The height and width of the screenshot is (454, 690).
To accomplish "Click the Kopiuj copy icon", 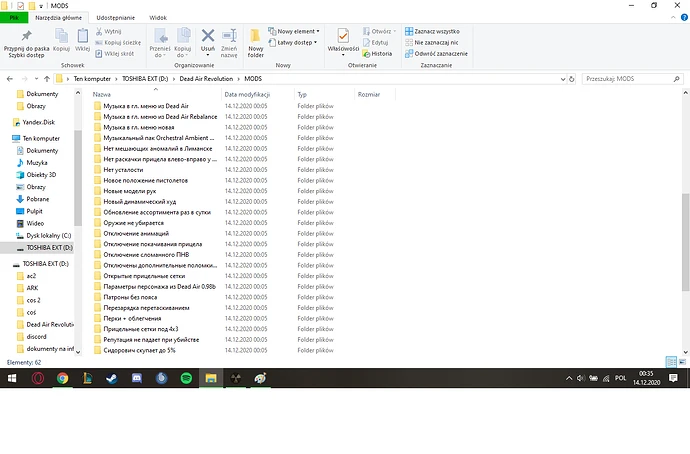I will pos(61,40).
